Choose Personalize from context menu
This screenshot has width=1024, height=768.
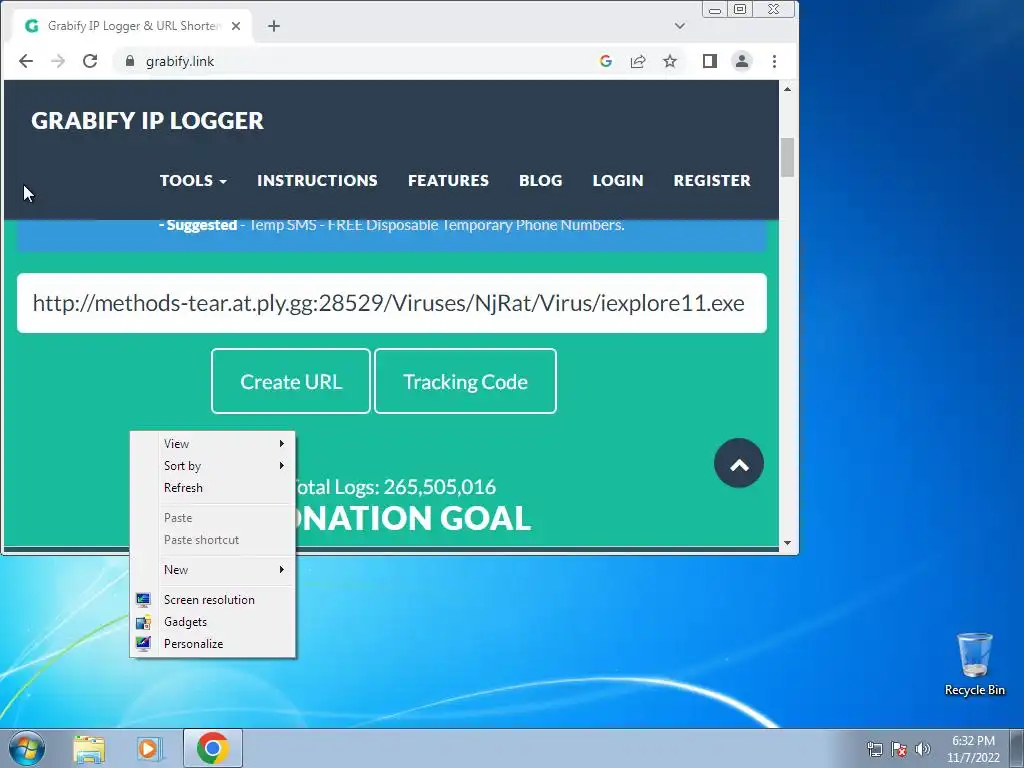(x=213, y=644)
